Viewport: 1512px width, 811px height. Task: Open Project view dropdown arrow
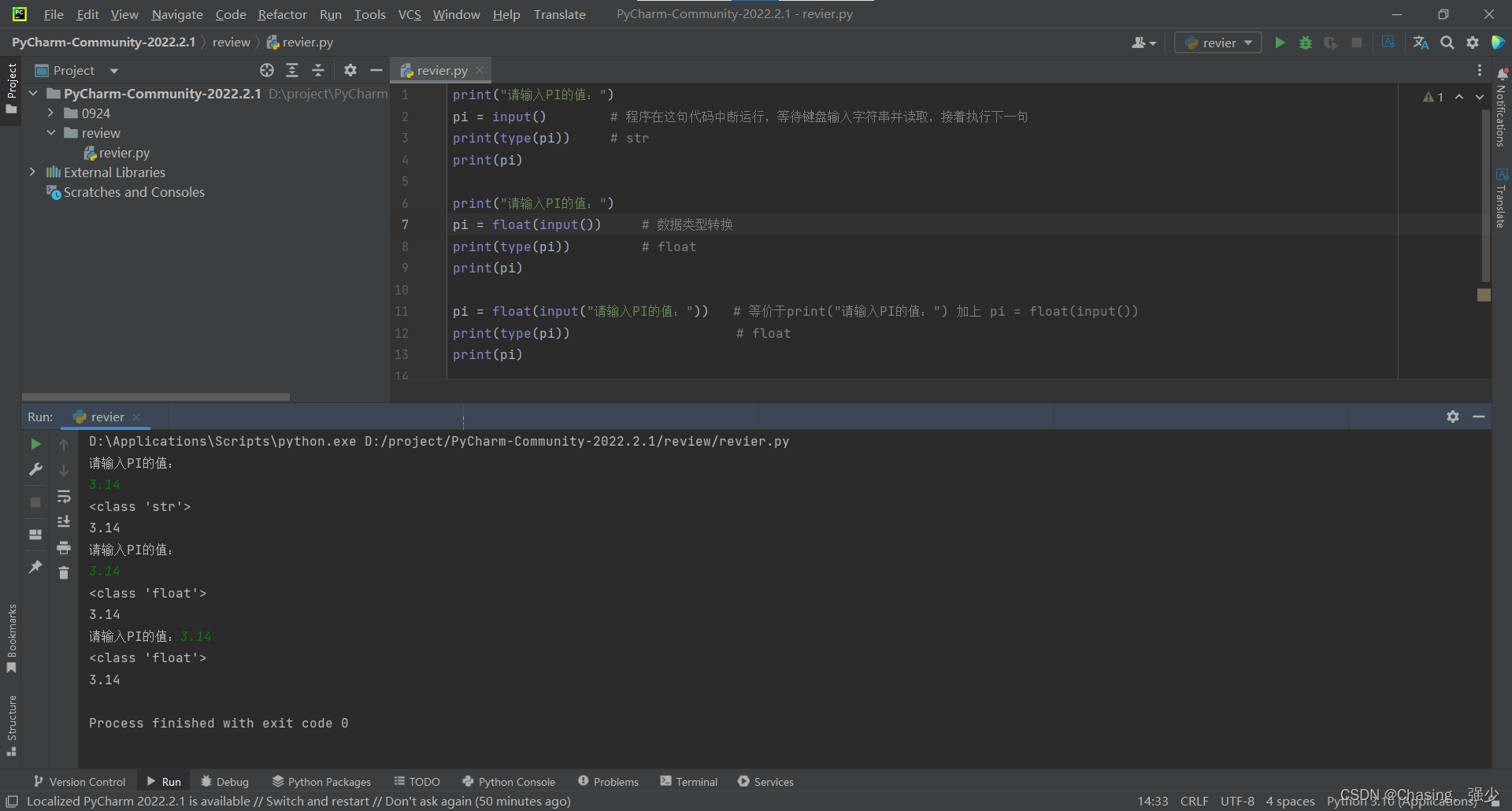114,71
